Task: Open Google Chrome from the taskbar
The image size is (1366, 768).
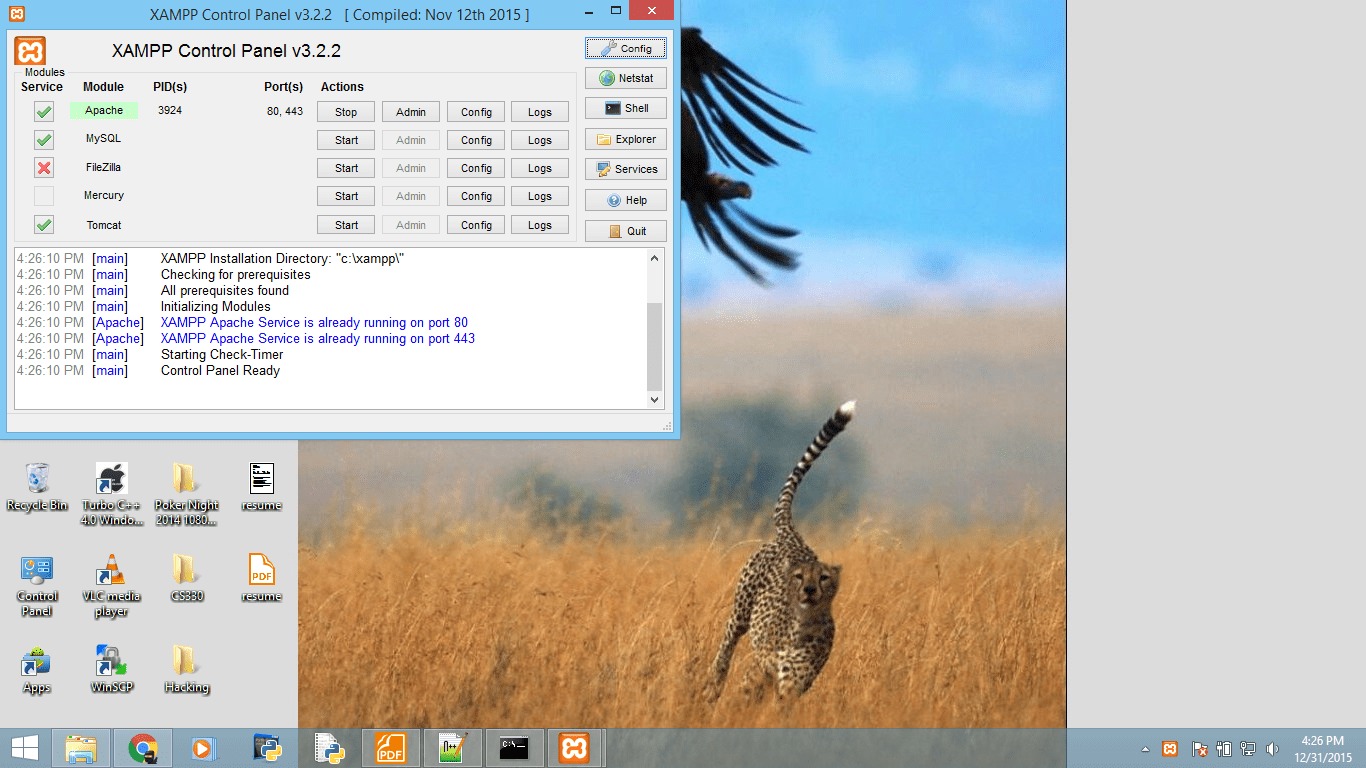Action: (143, 748)
